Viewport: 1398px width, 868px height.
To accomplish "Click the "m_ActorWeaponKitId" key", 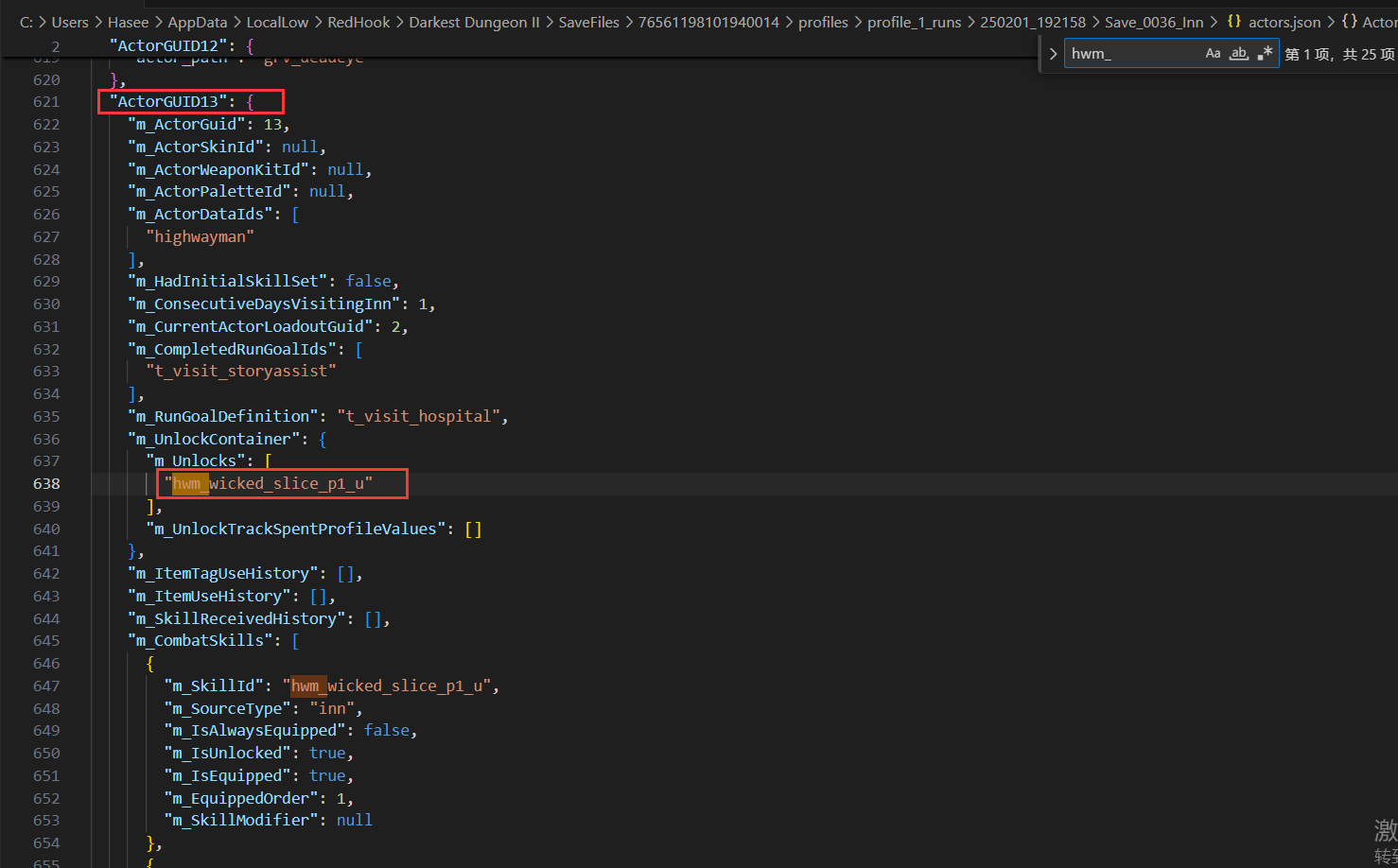I will pos(219,170).
